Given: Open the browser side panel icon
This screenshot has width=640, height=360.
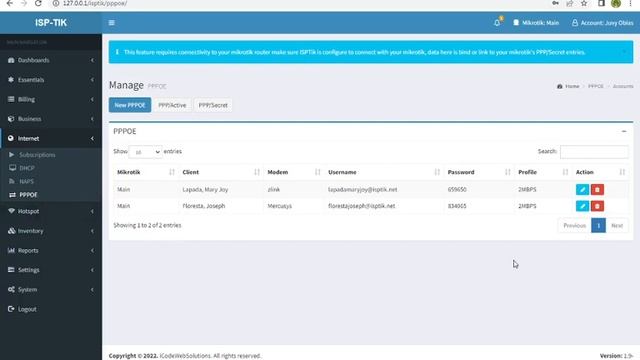Looking at the screenshot, I should (x=601, y=3).
